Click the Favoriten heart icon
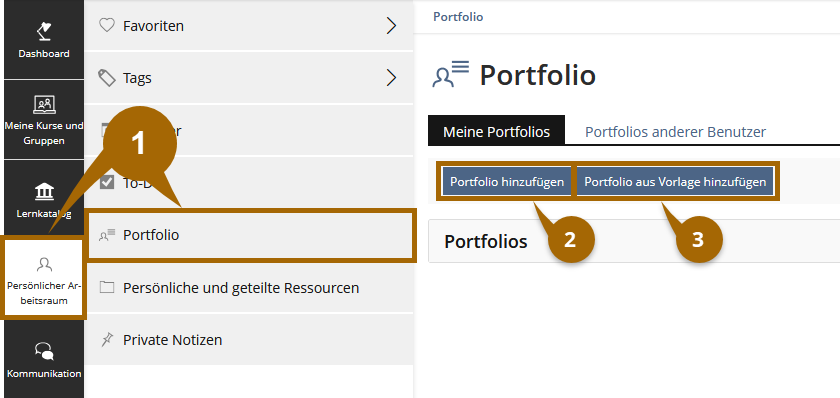840x398 pixels. (x=107, y=25)
